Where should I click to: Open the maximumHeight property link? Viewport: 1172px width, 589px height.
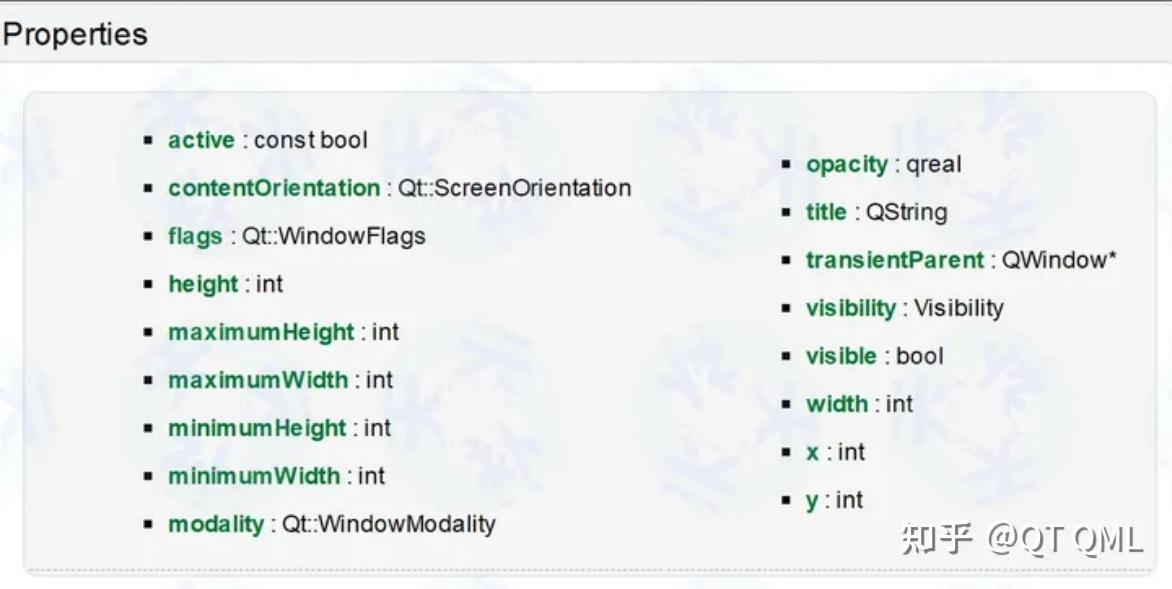(x=261, y=332)
